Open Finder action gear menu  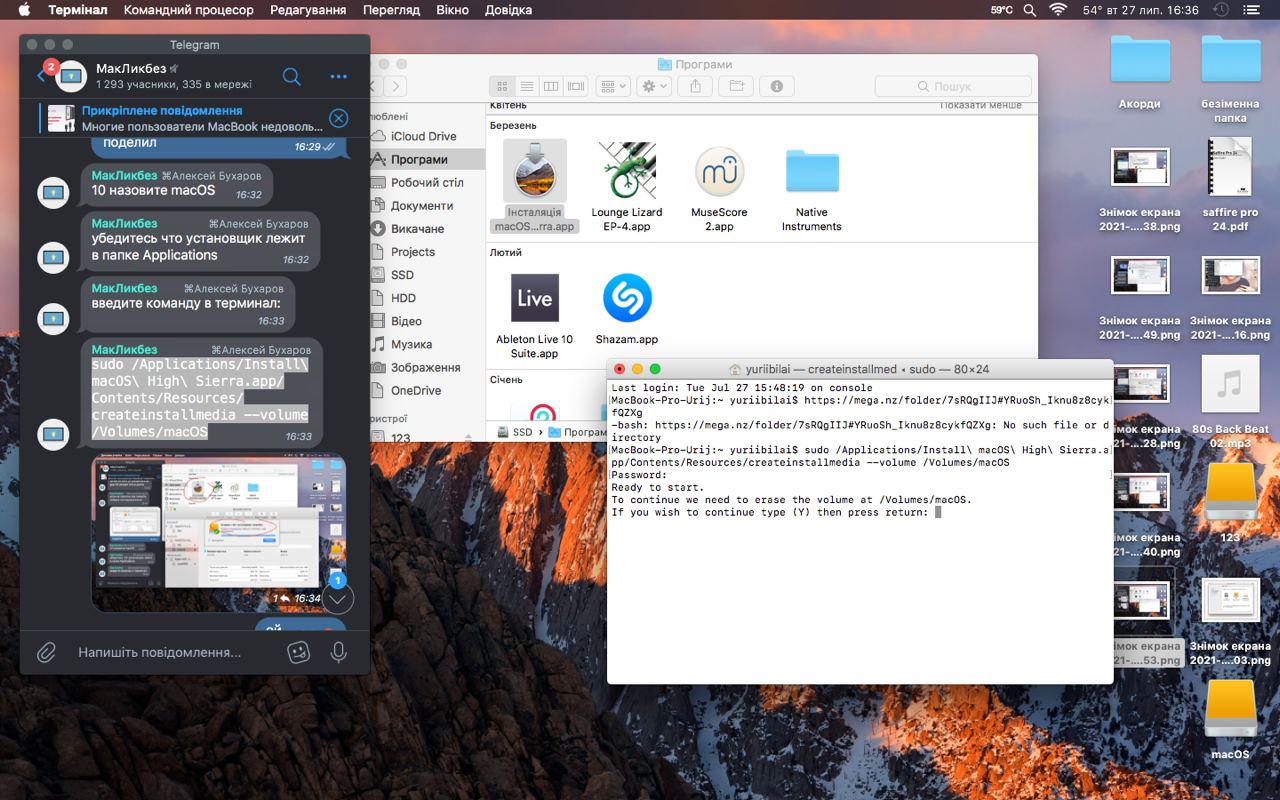click(x=654, y=86)
